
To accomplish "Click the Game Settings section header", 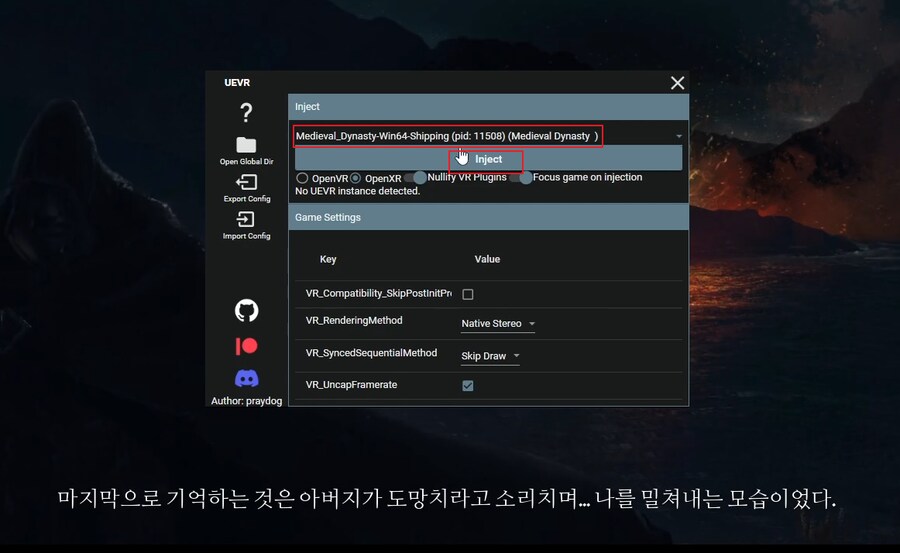I will (488, 217).
